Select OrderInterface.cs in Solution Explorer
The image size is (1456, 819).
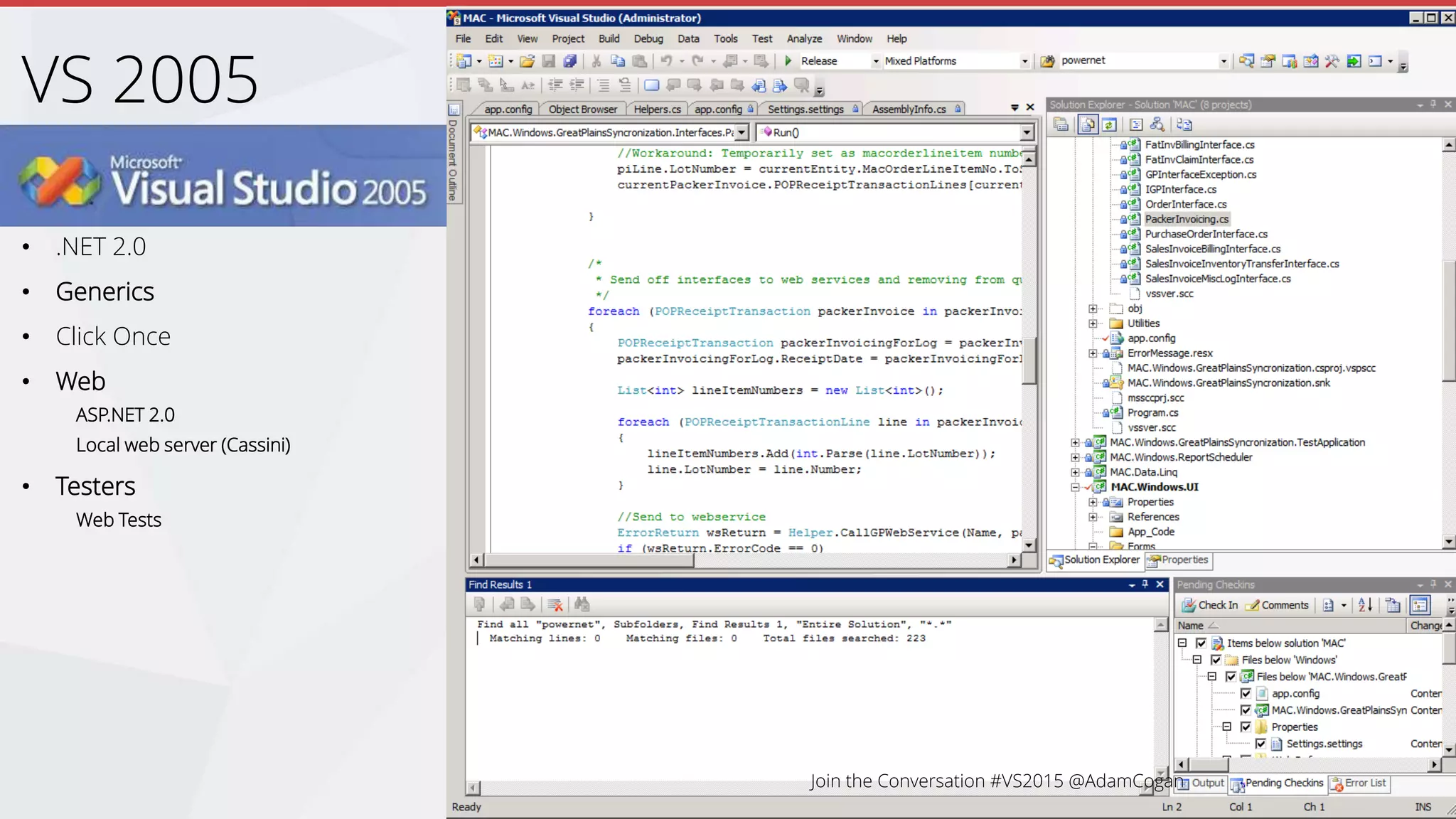(1186, 204)
